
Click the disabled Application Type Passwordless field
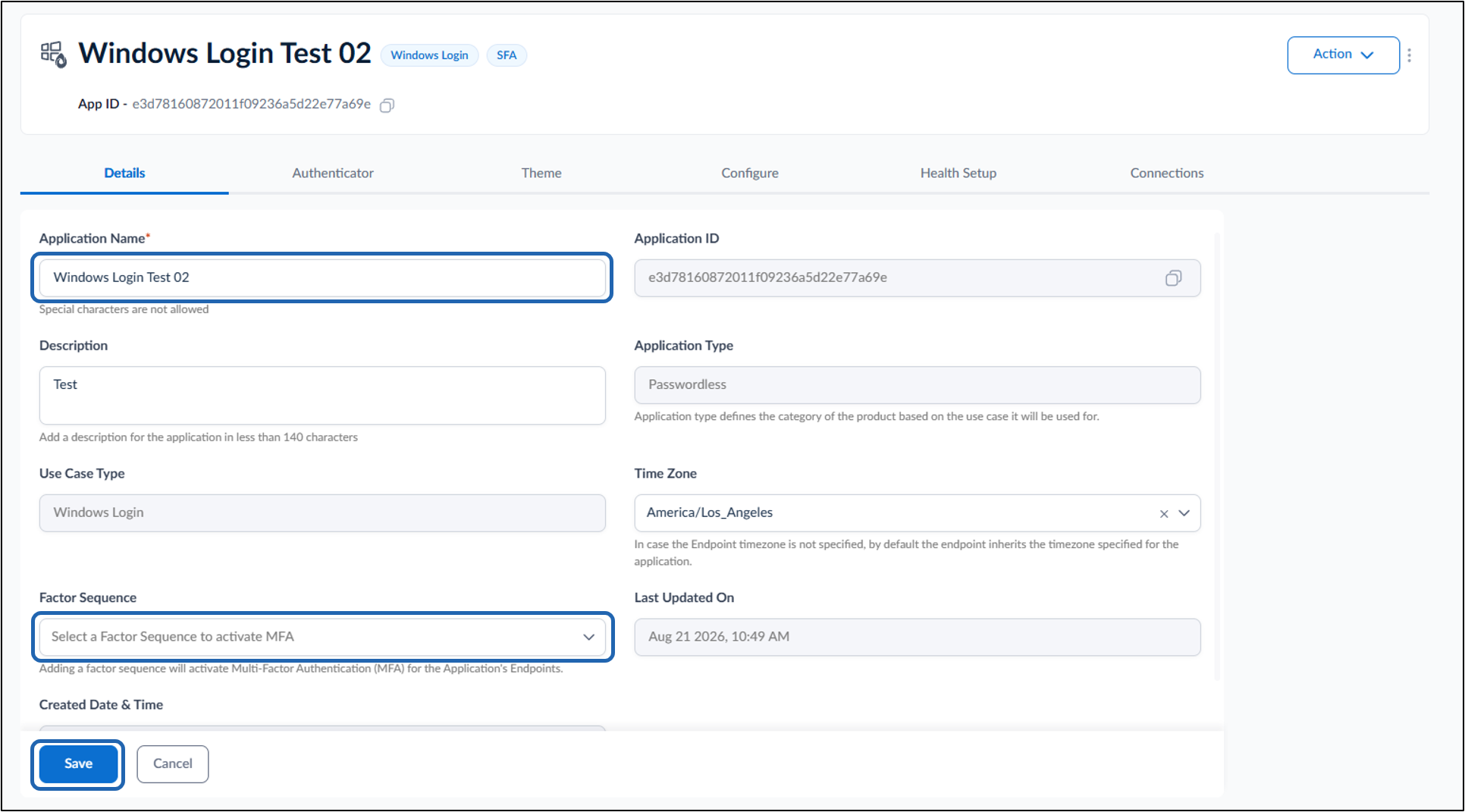click(x=918, y=385)
